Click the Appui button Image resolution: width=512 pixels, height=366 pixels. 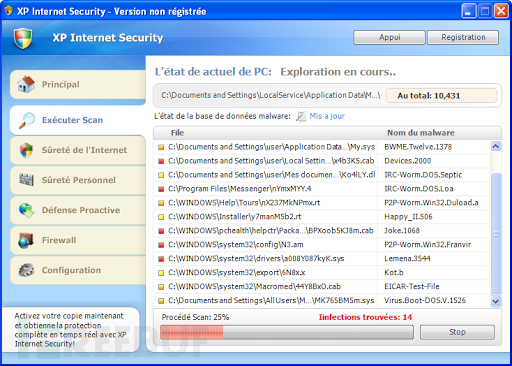coord(389,37)
